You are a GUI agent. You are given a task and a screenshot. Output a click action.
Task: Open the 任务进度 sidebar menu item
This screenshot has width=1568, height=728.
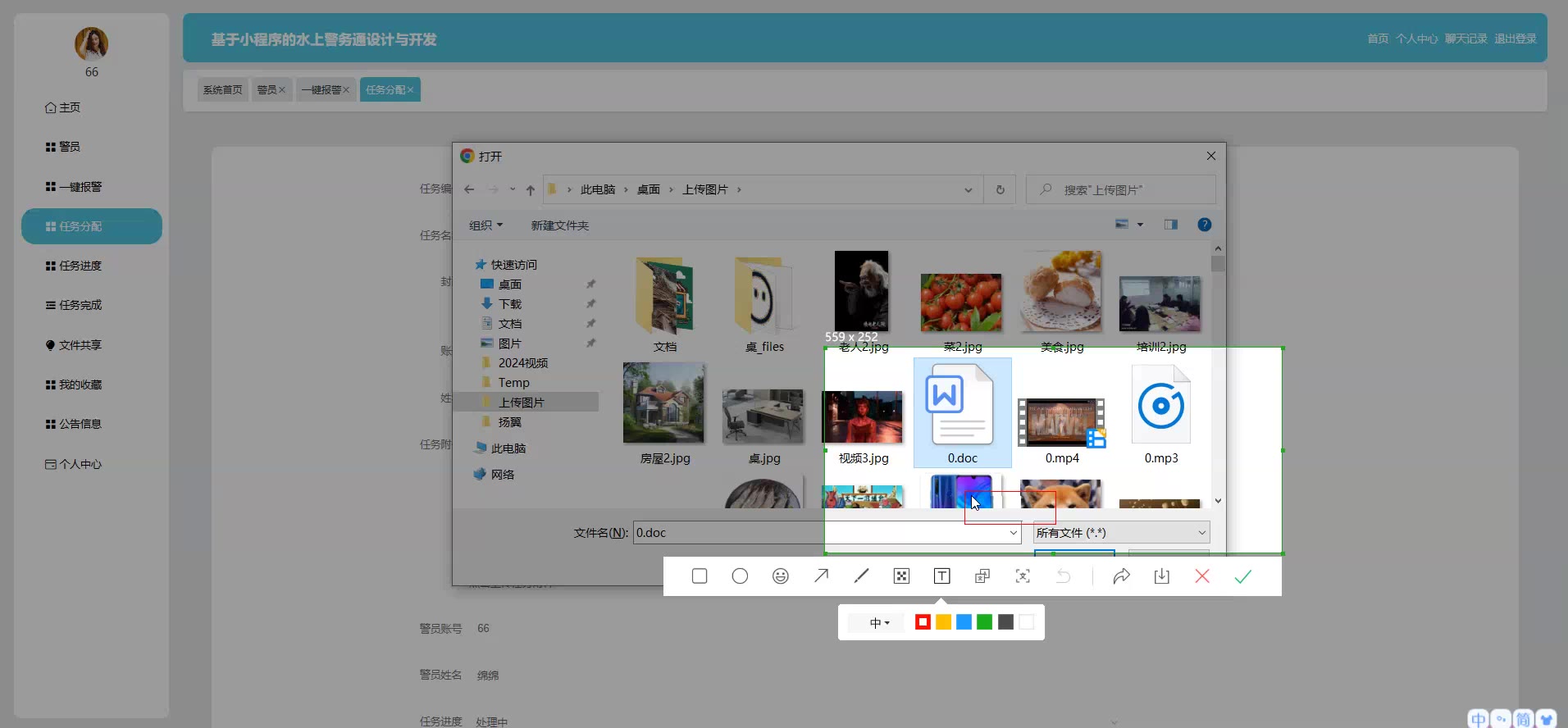80,266
